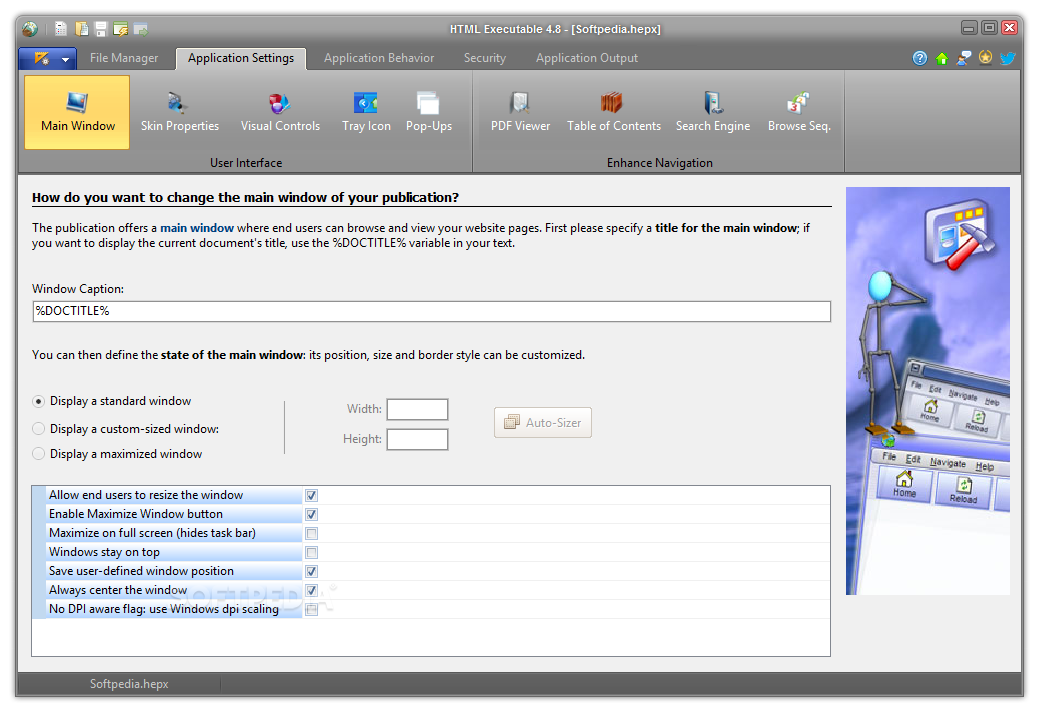Screen dimensions: 1039x712
Task: Open the Pop-Ups settings
Action: pos(429,112)
